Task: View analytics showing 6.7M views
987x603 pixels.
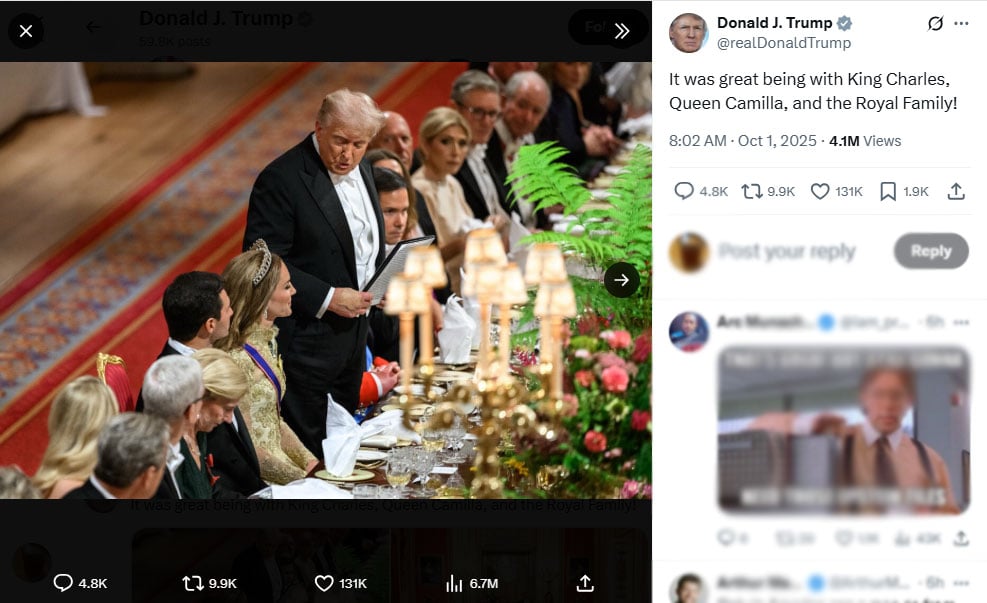Action: click(454, 582)
